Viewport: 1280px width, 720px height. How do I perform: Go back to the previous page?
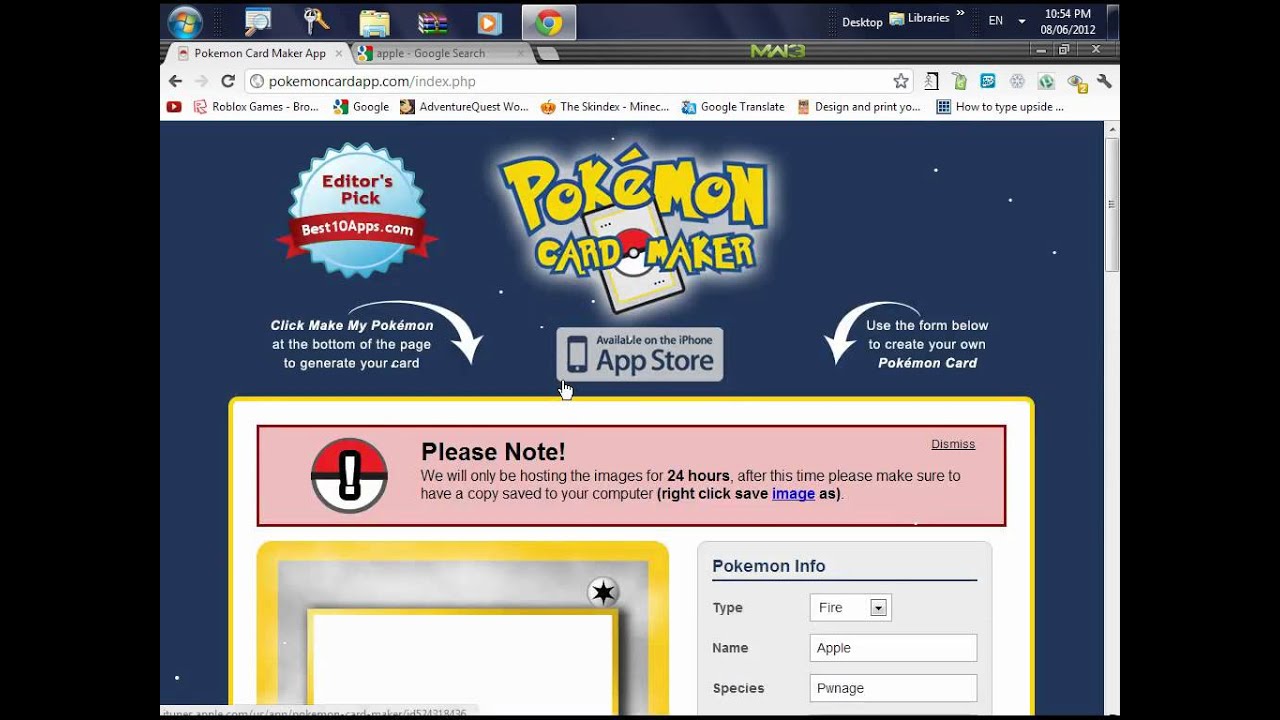tap(175, 81)
